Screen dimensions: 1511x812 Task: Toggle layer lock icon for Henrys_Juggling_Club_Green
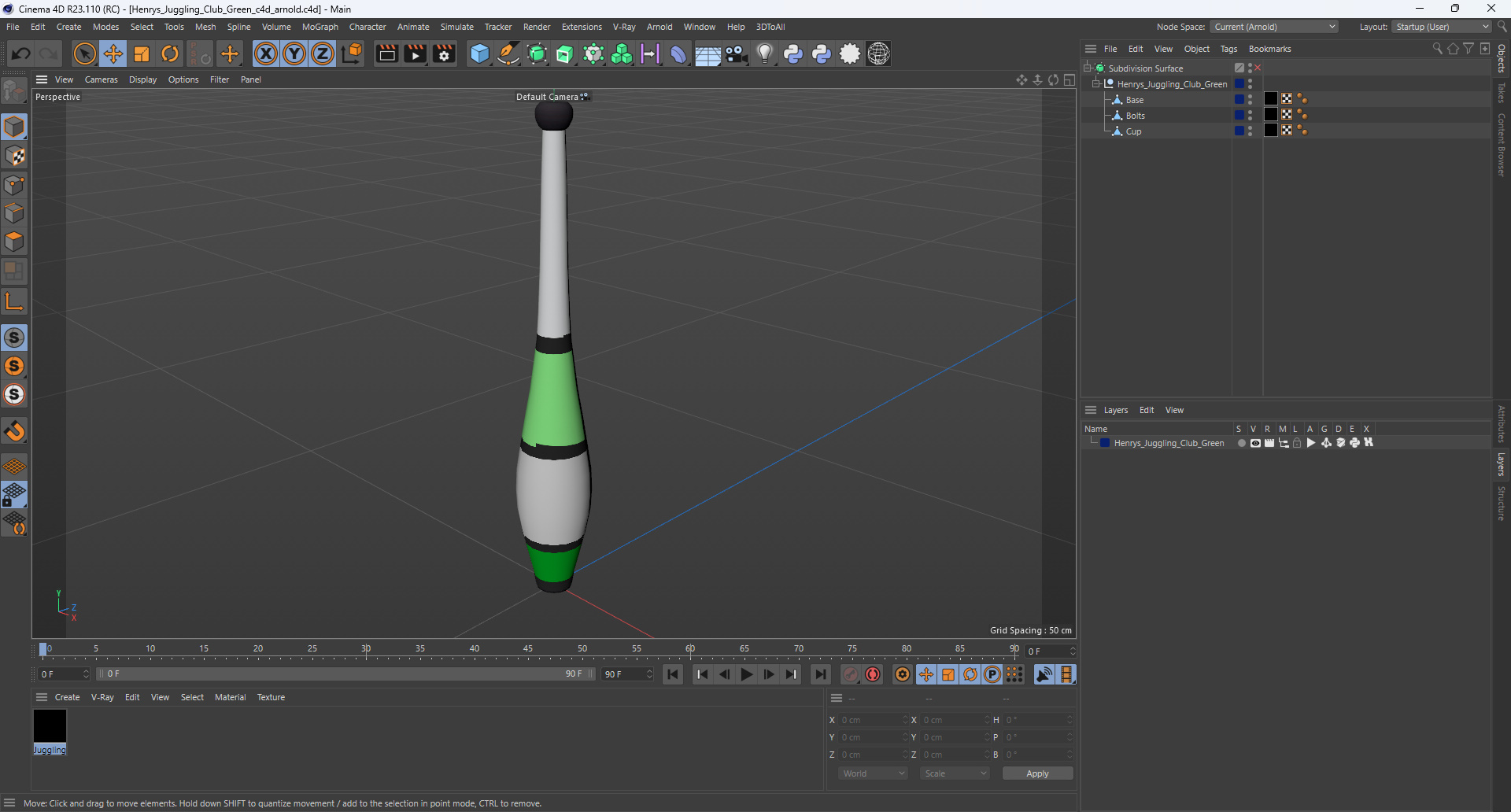tap(1297, 443)
